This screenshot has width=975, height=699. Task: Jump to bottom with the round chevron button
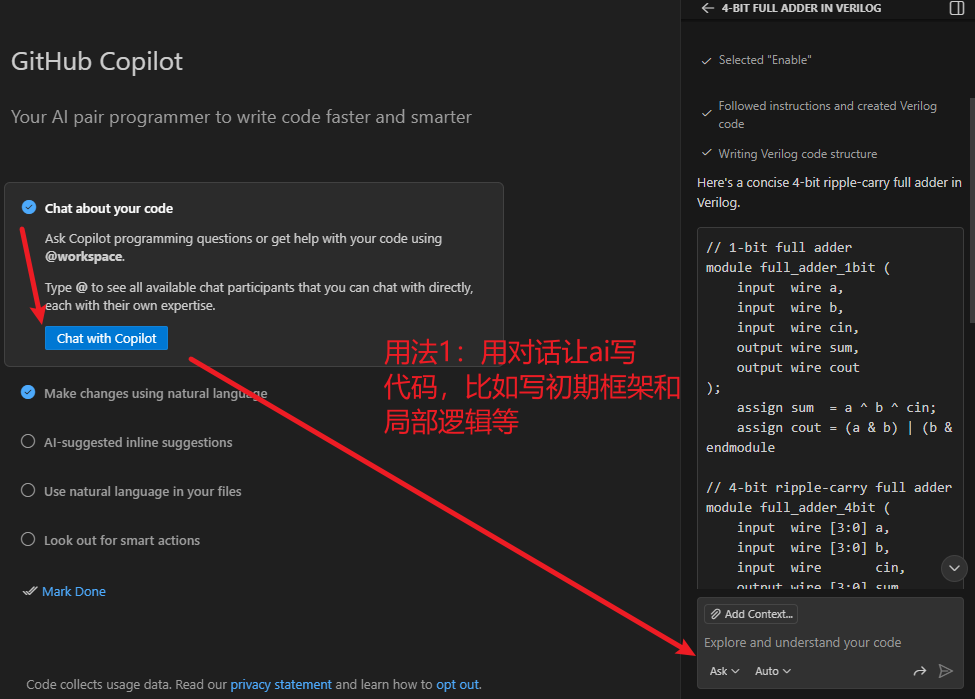click(954, 568)
